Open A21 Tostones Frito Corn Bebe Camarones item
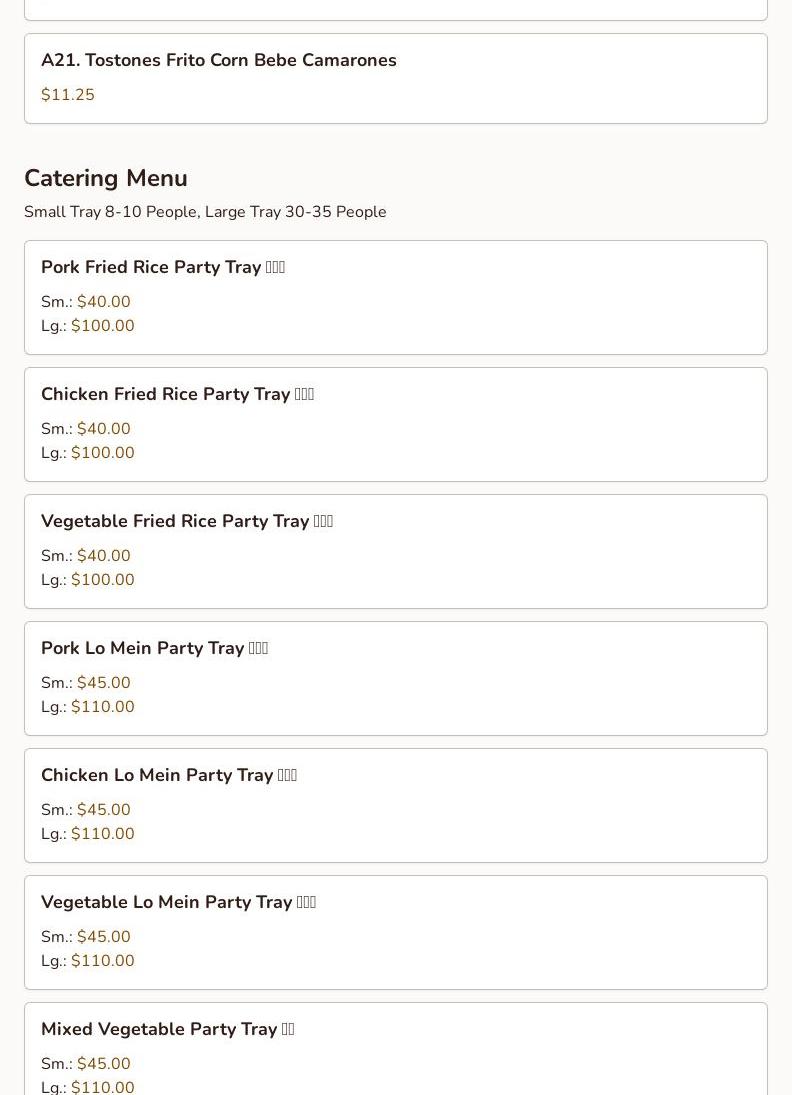 point(218,60)
